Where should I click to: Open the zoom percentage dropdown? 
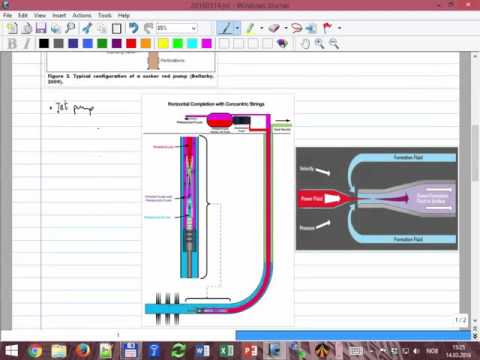[x=194, y=28]
